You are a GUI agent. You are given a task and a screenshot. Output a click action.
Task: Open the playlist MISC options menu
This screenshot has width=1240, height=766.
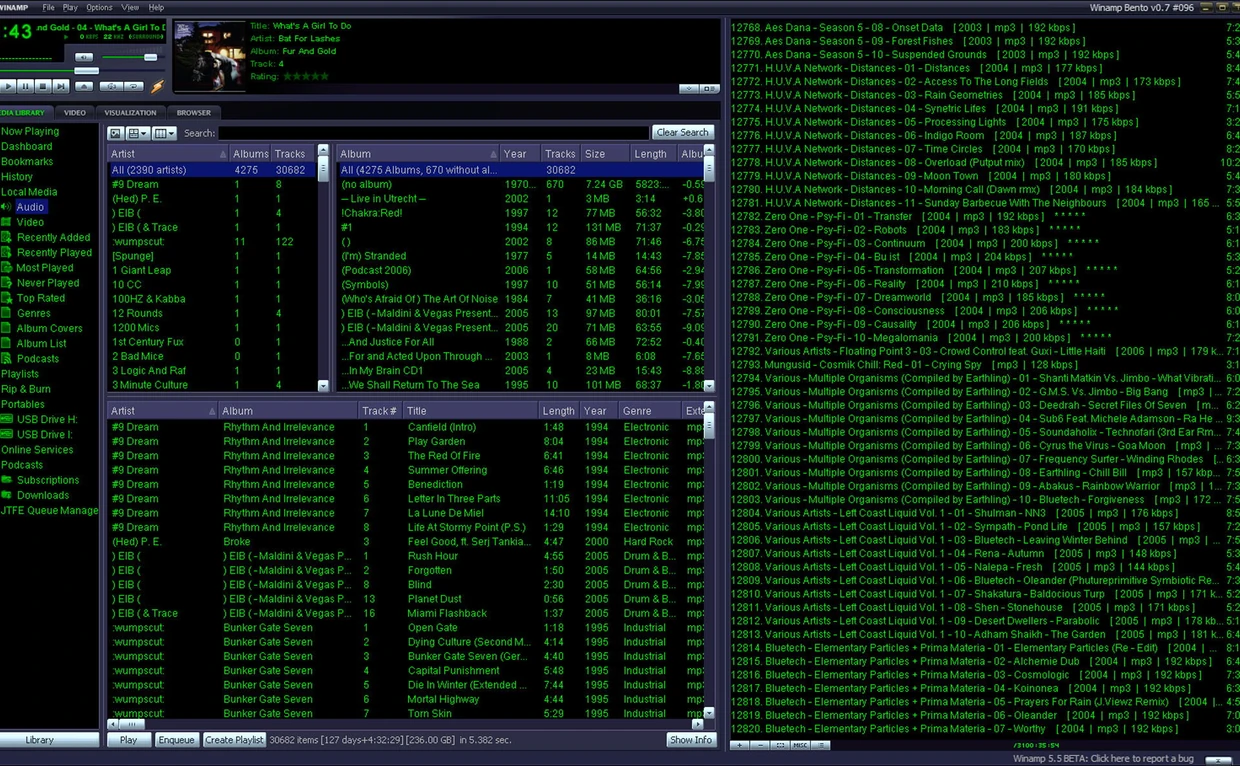click(800, 745)
